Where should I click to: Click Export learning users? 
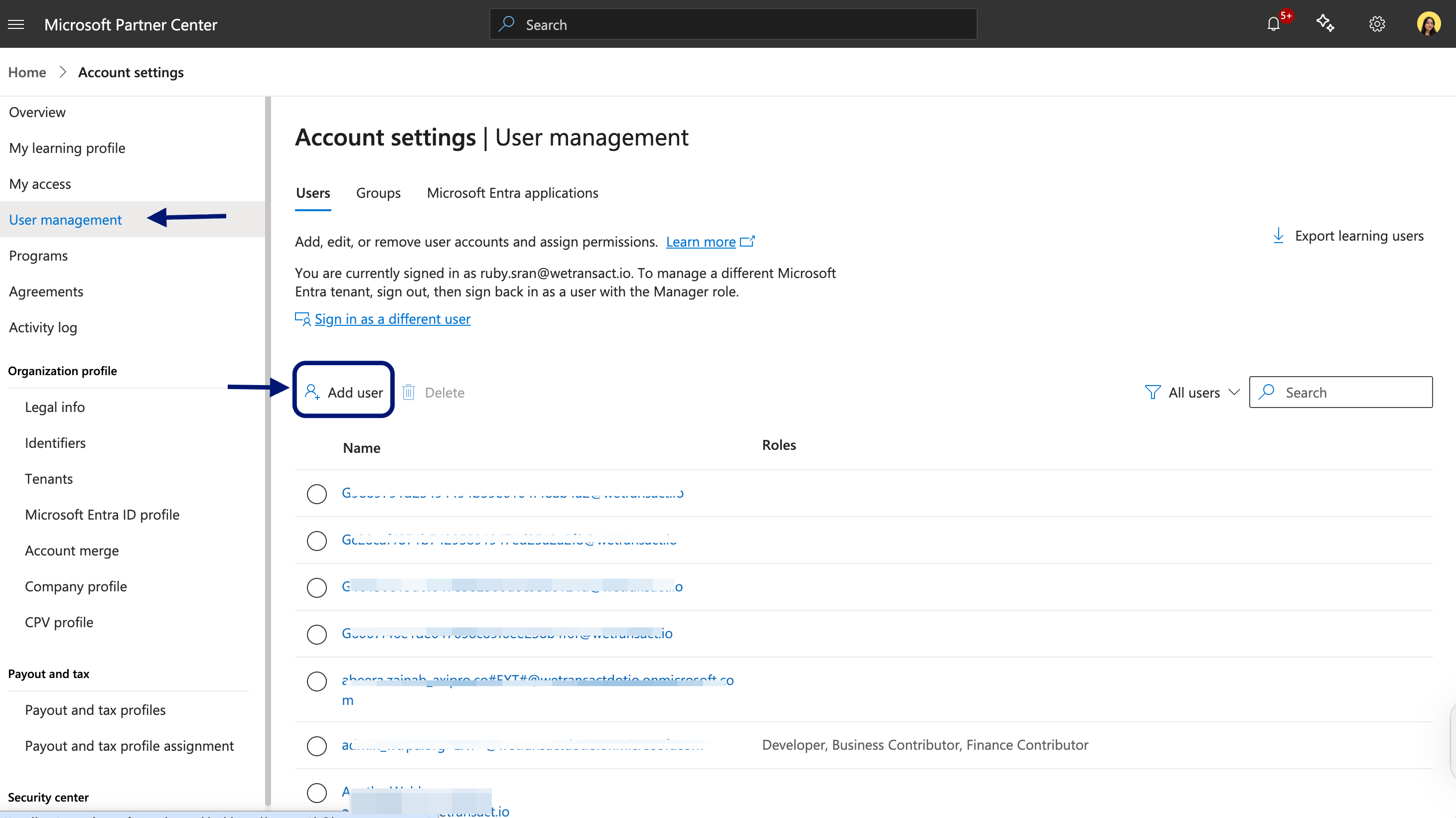tap(1347, 236)
